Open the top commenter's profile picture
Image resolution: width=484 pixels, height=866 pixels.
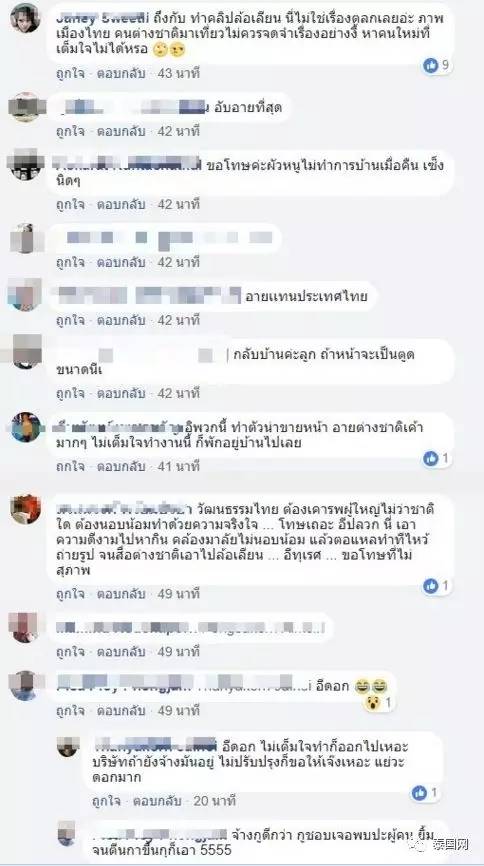[x=25, y=18]
